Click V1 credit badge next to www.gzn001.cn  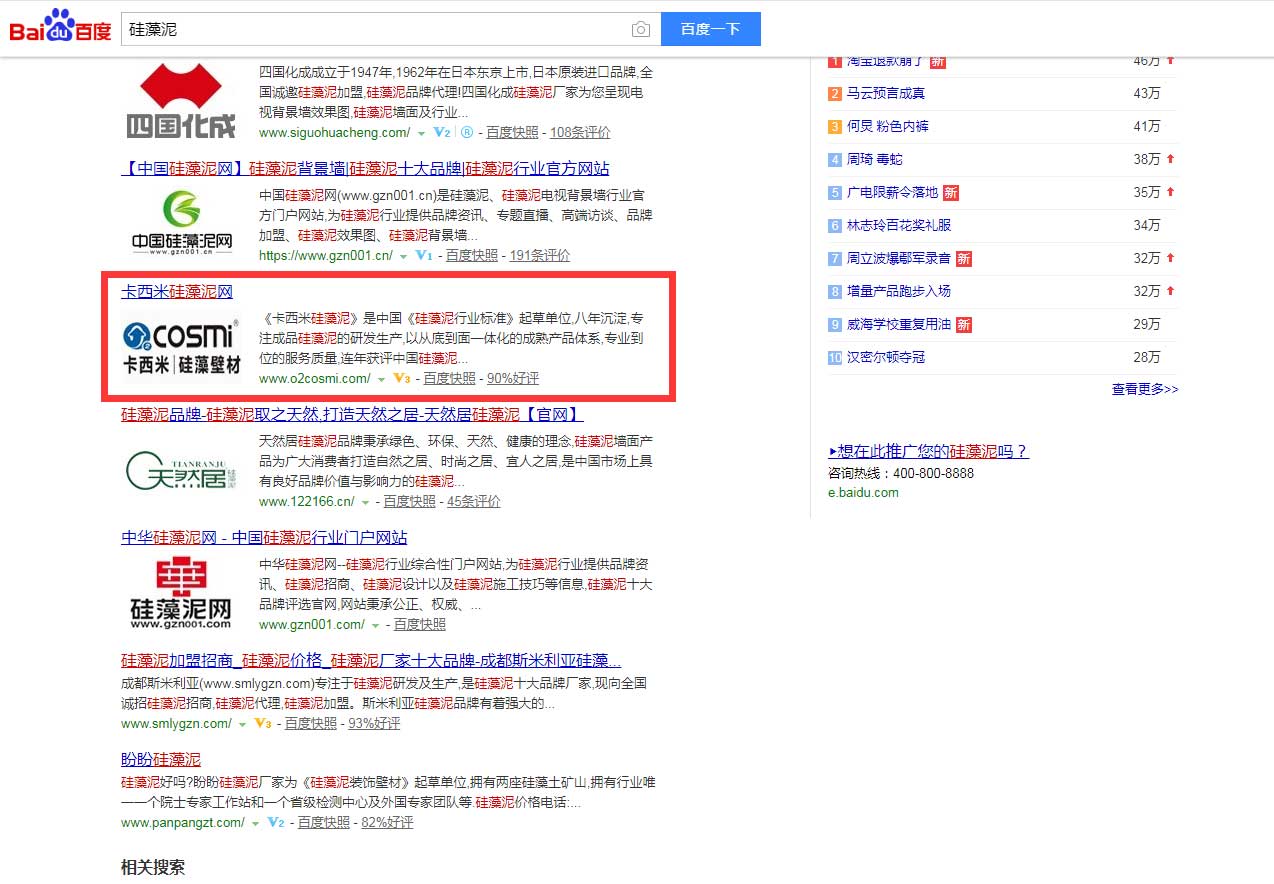[423, 256]
